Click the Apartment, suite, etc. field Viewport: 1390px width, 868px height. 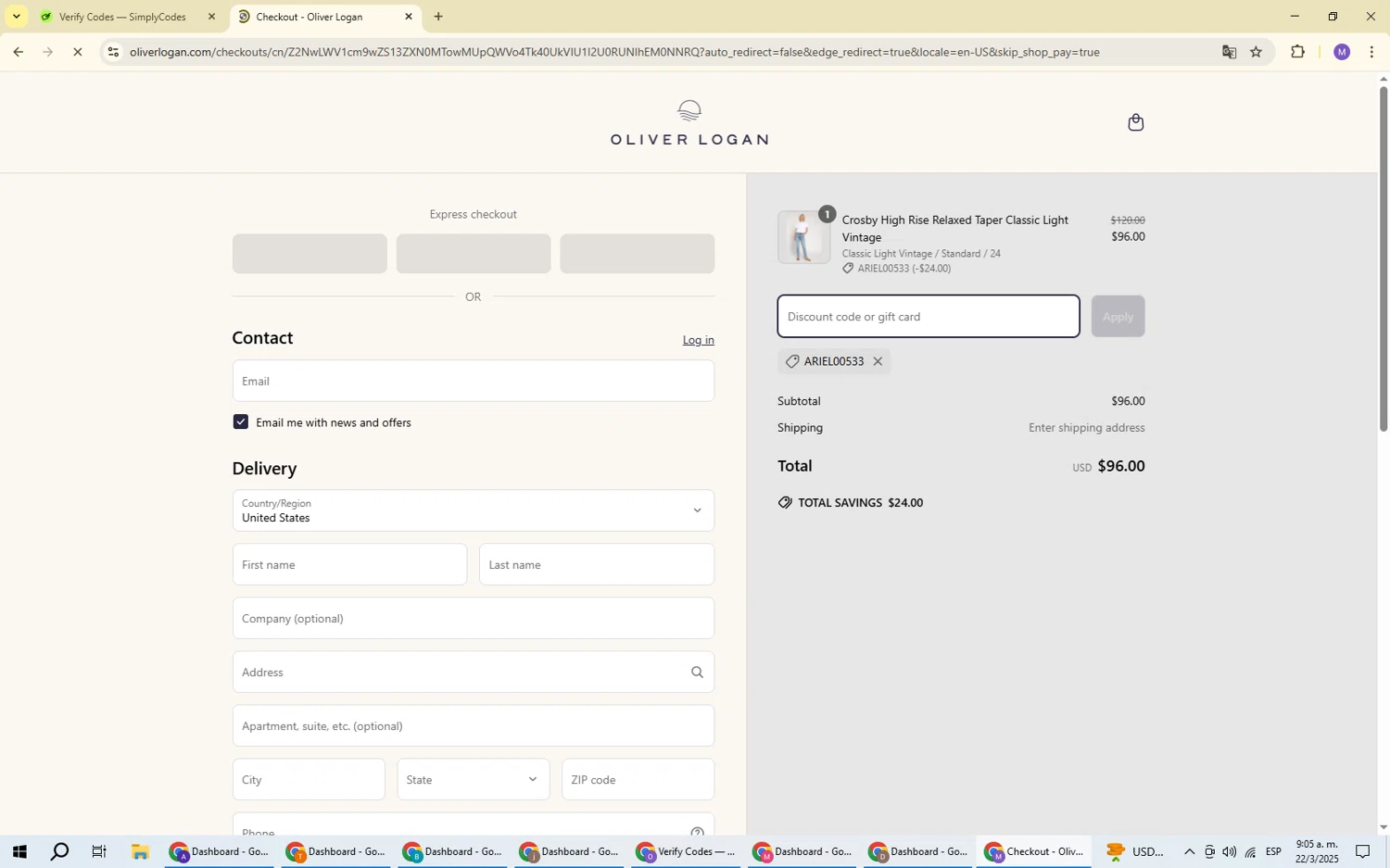473,726
